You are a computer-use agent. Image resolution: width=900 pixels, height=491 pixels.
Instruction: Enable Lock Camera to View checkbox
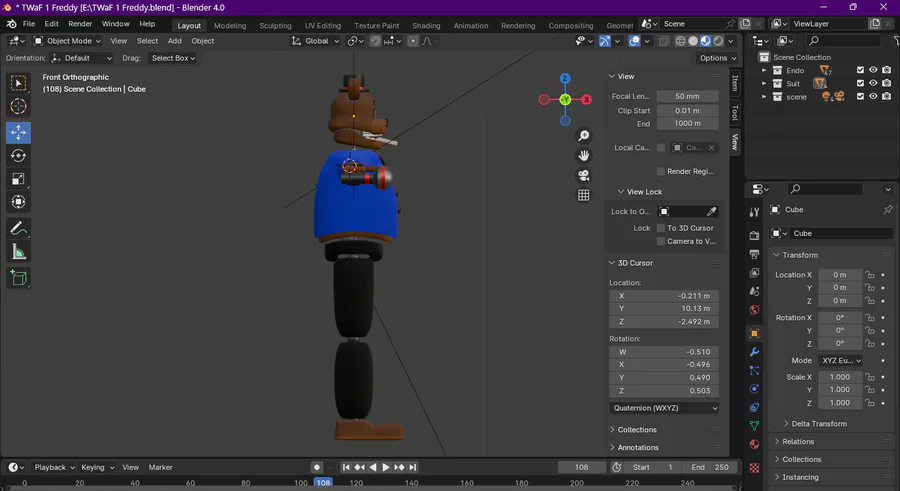pyautogui.click(x=661, y=241)
